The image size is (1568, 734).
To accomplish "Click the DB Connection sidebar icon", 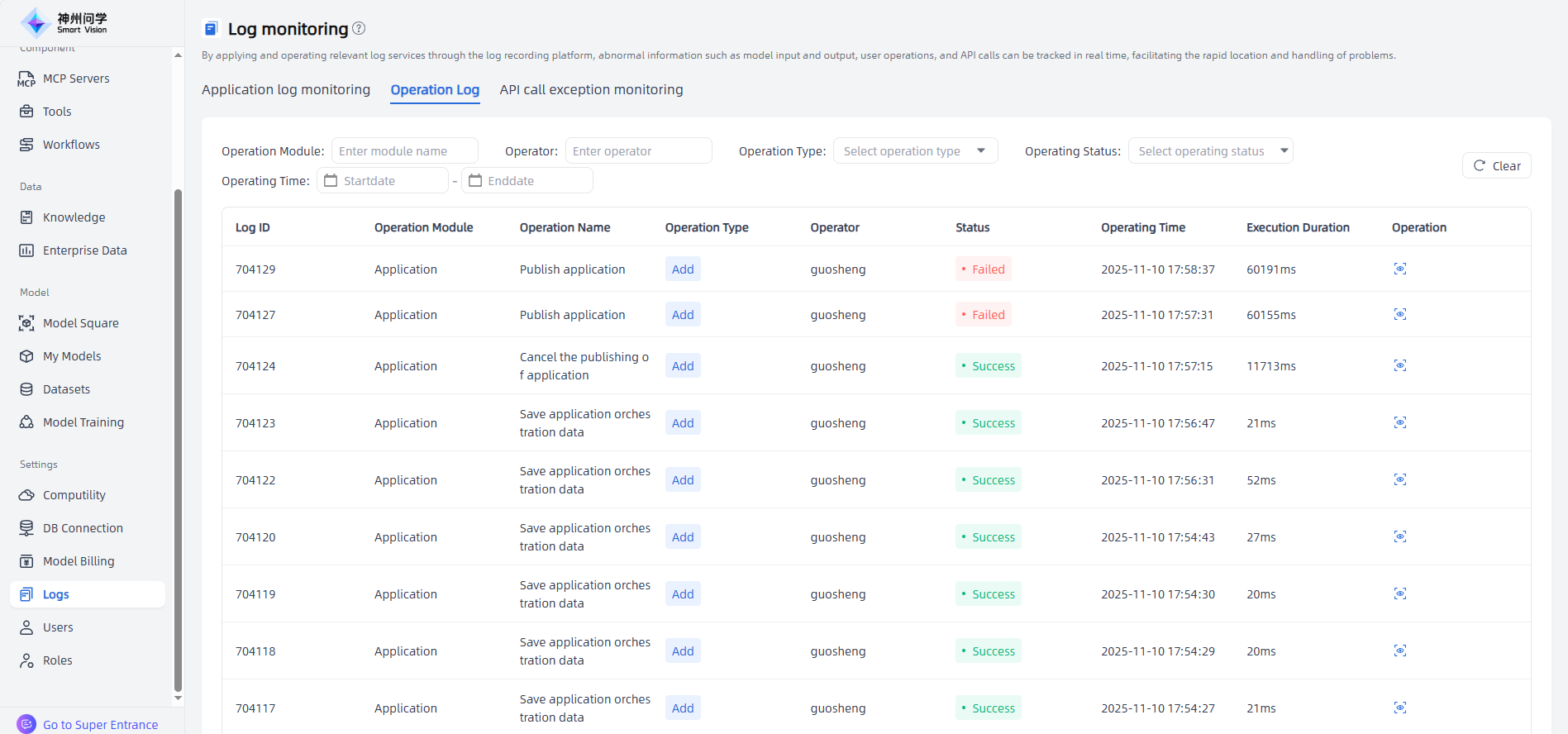I will click(26, 528).
